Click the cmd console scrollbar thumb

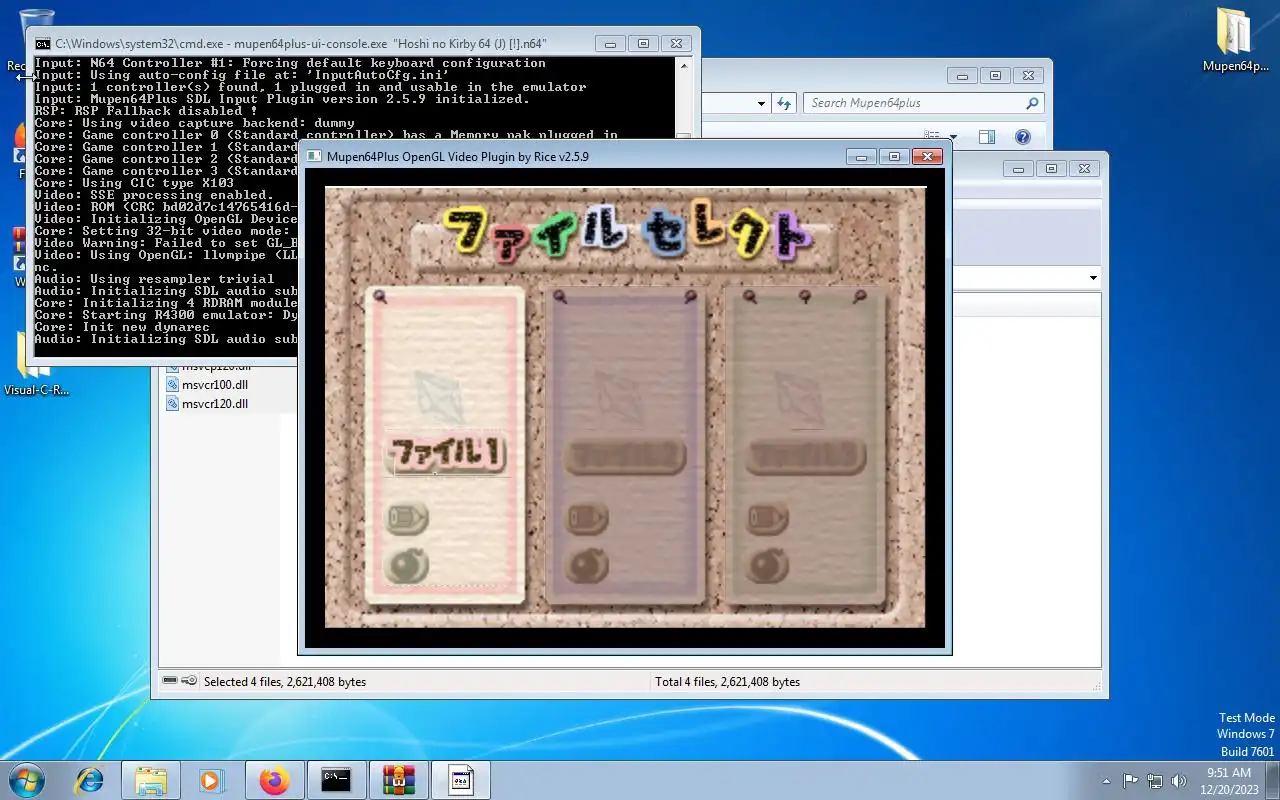684,136
